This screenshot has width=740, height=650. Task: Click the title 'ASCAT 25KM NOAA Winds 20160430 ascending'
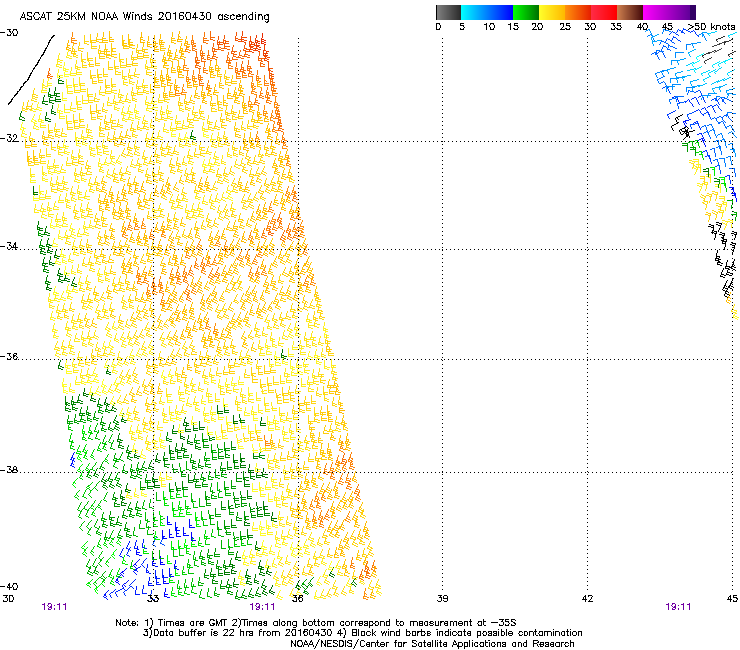(144, 17)
